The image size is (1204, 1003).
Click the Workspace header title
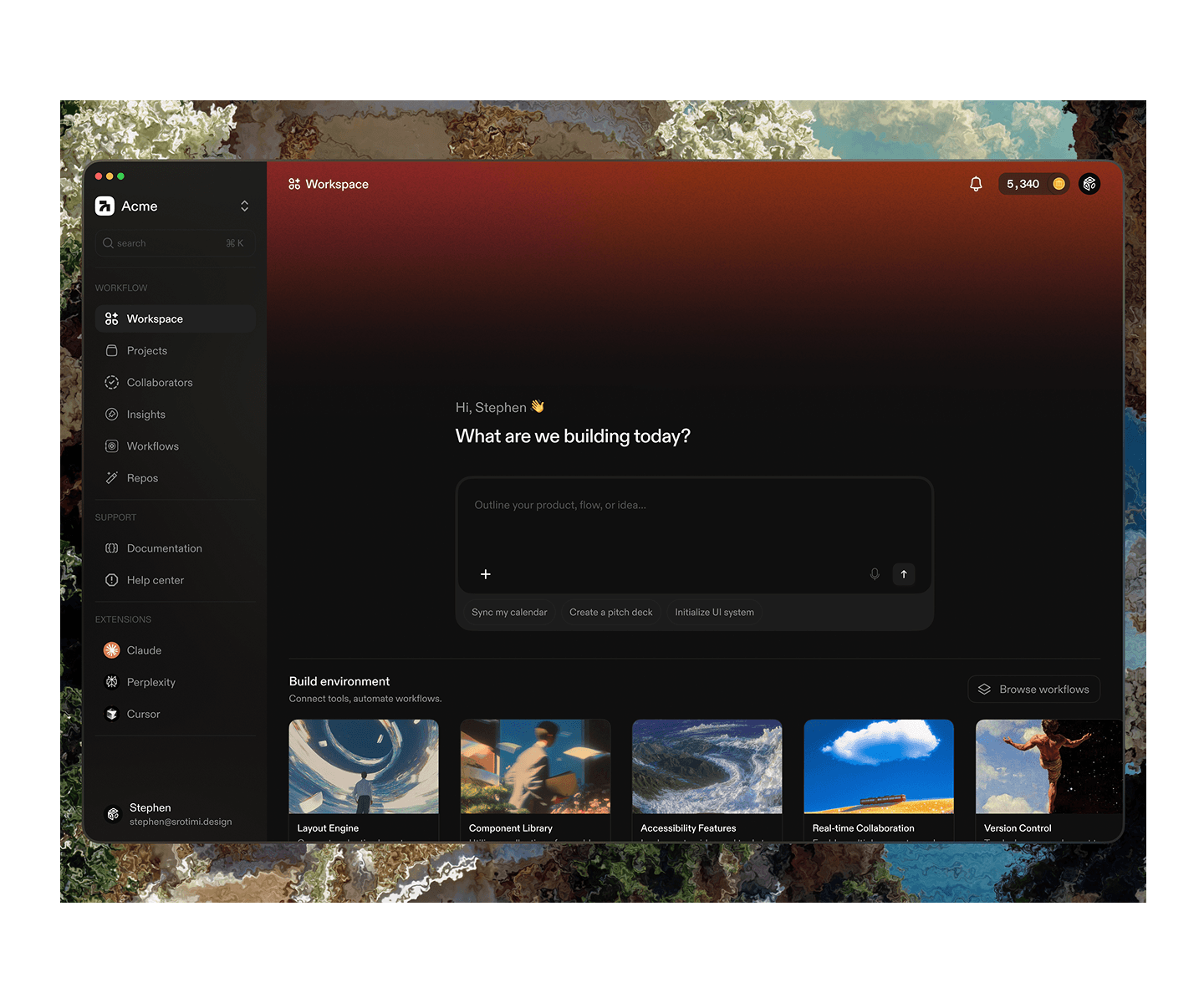pos(337,184)
